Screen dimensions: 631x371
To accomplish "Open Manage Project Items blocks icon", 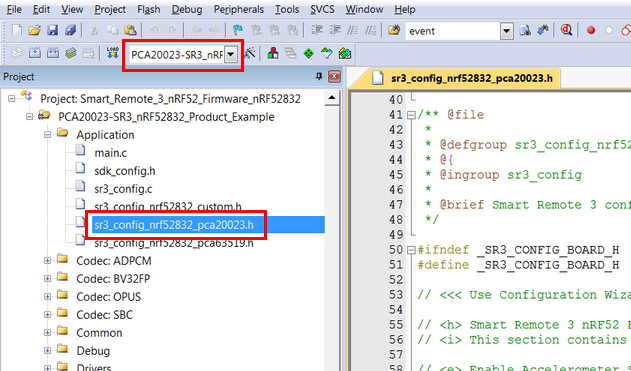I will pyautogui.click(x=273, y=53).
